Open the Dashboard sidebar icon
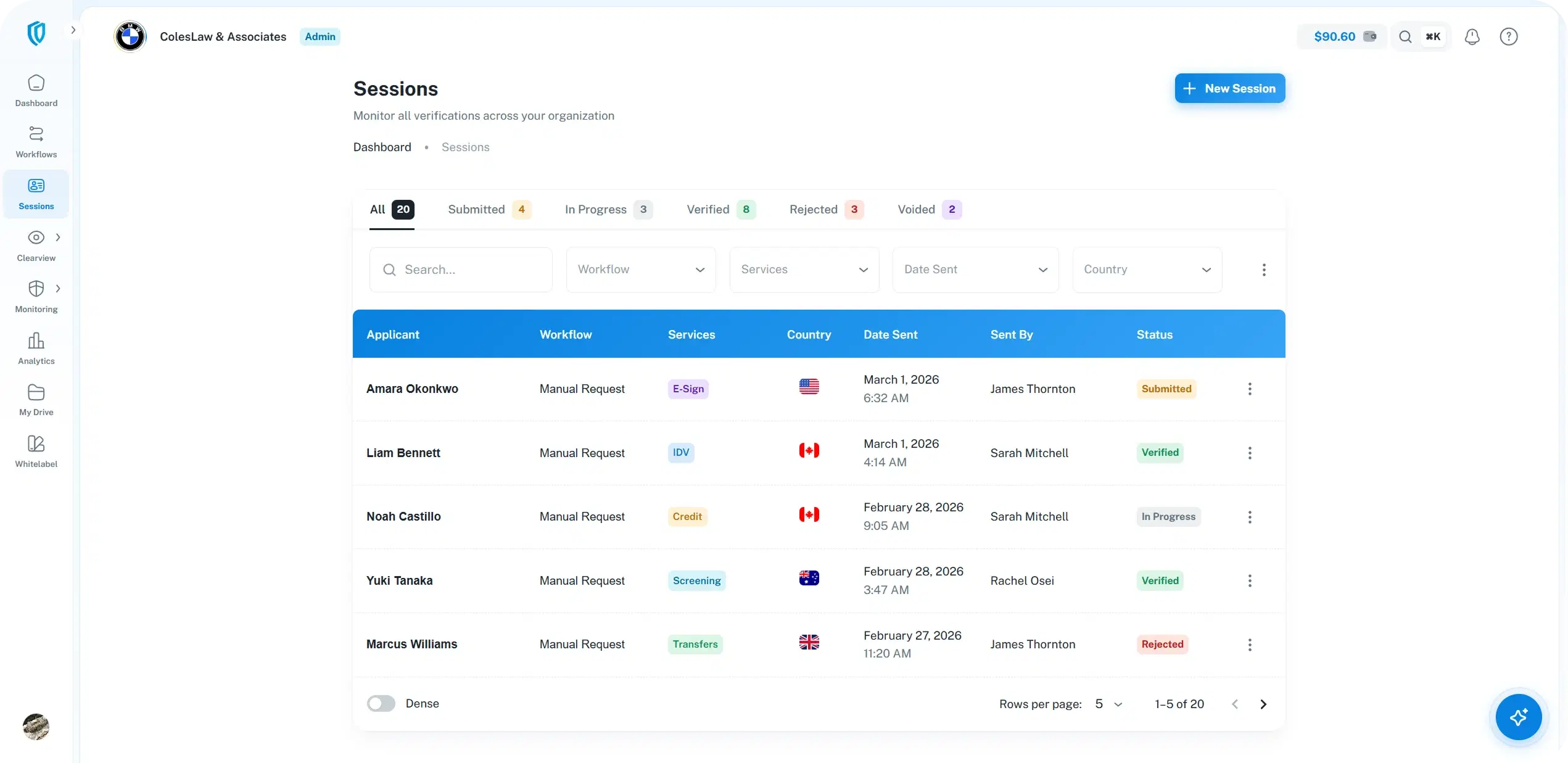This screenshot has height=763, width=1568. coord(36,91)
